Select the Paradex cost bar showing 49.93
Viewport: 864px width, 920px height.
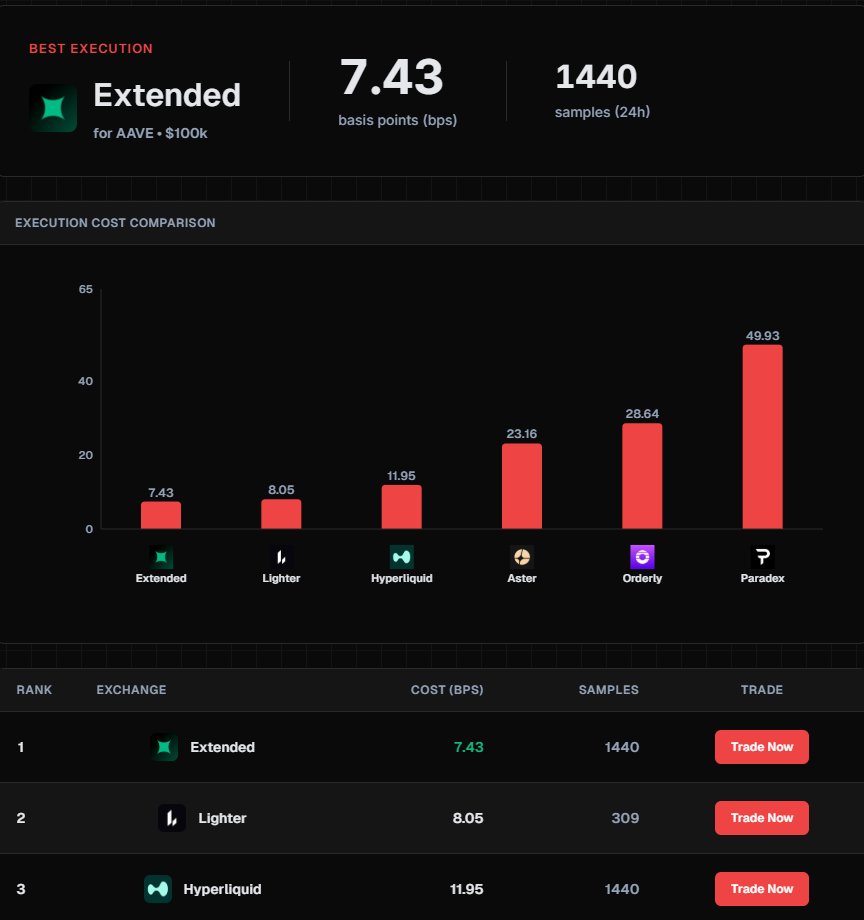point(762,435)
